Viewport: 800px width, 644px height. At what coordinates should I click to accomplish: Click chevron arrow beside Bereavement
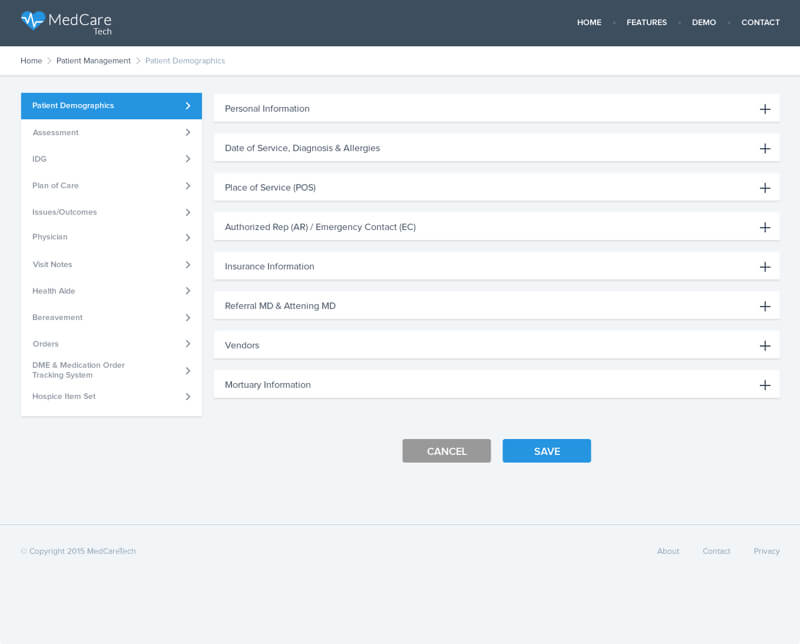pos(188,317)
